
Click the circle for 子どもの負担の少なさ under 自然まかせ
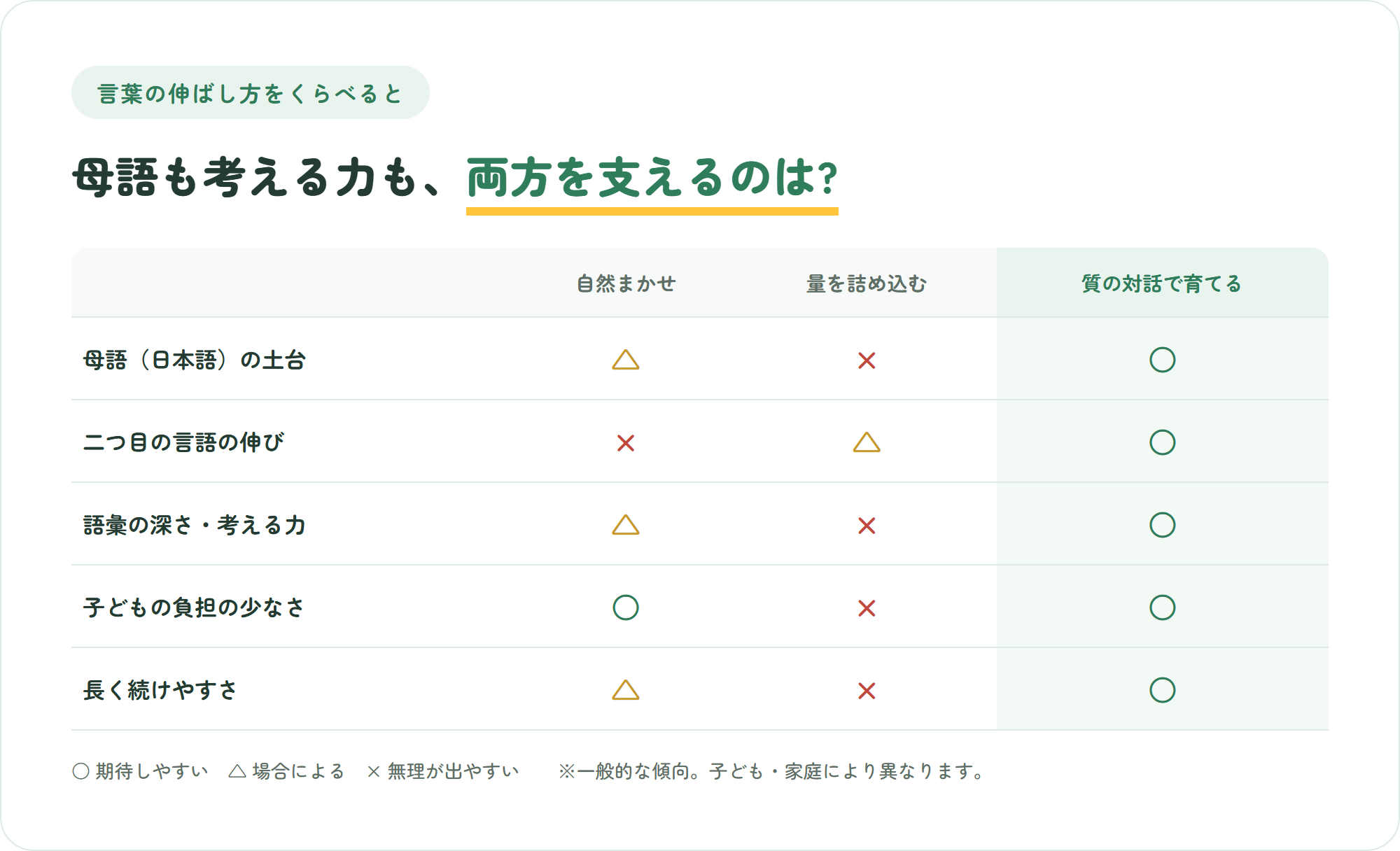[x=626, y=607]
